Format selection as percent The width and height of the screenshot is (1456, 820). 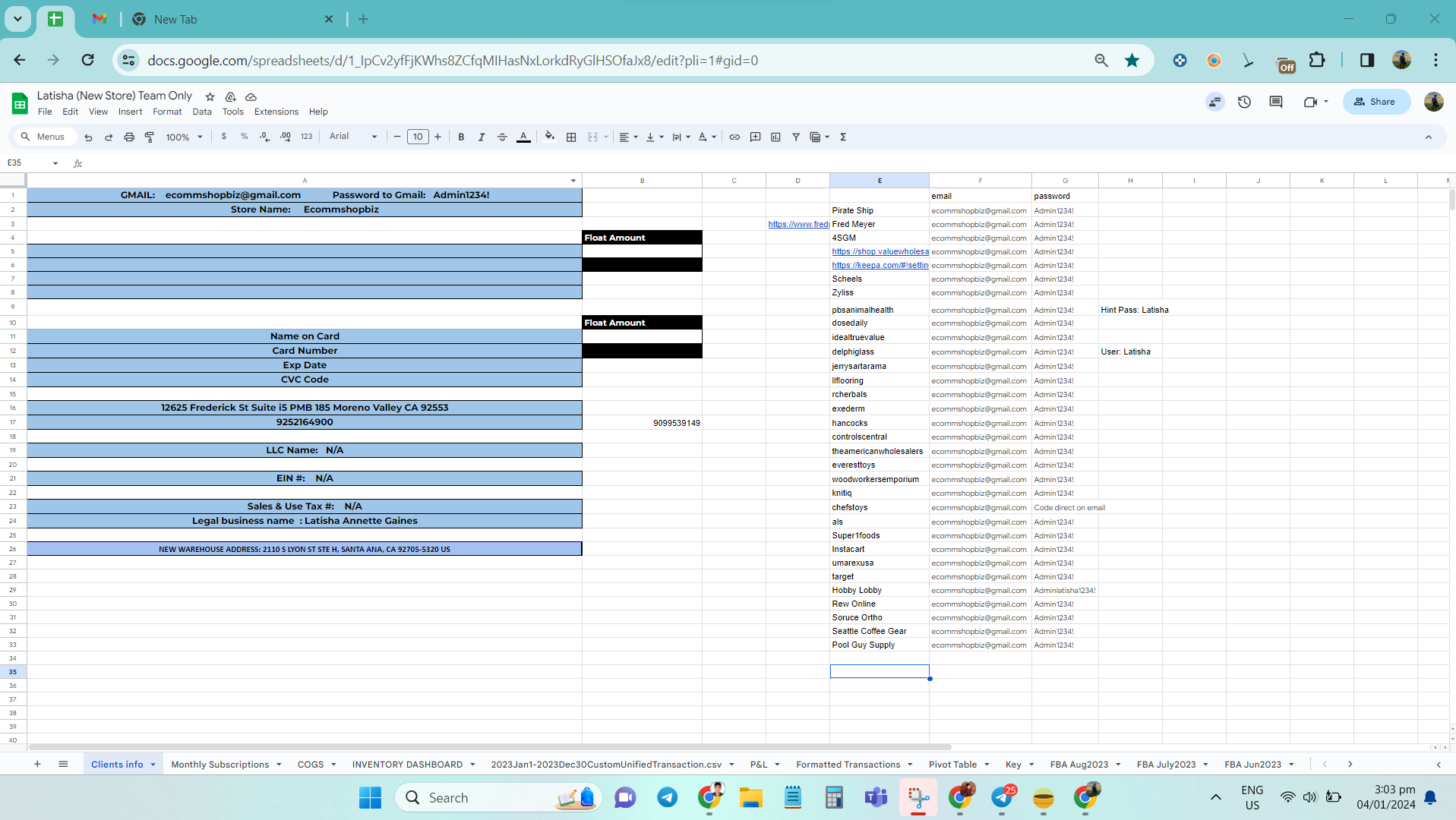click(244, 137)
